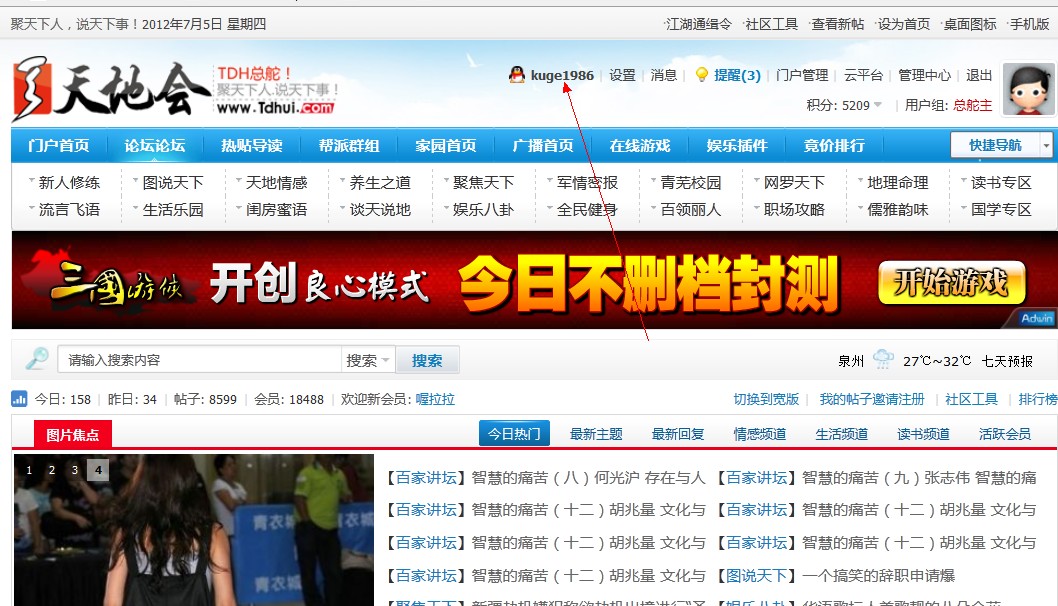The width and height of the screenshot is (1058, 606).
Task: Open the 国学专区 forum section
Action: [x=1001, y=210]
